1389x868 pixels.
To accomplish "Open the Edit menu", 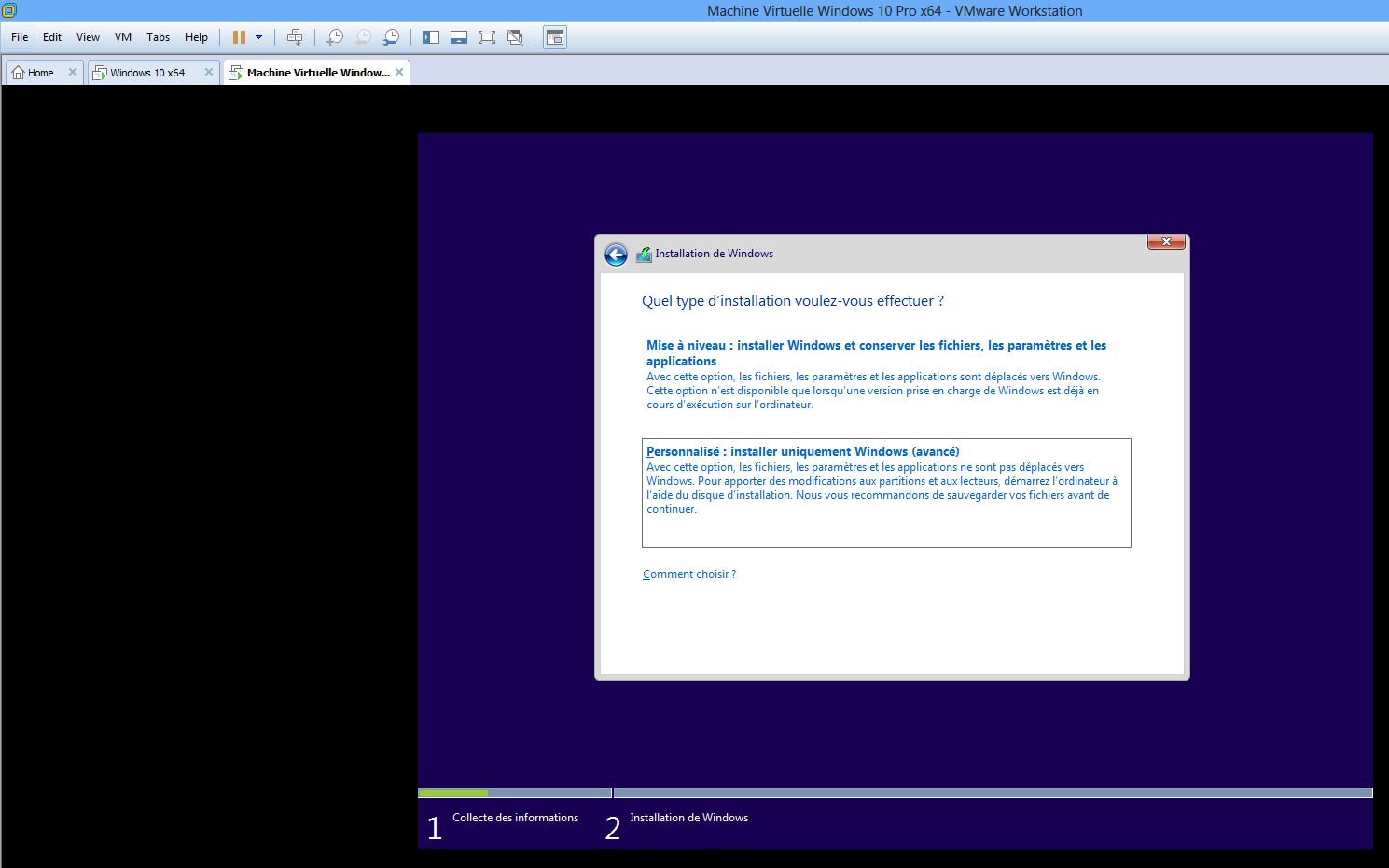I will click(52, 37).
